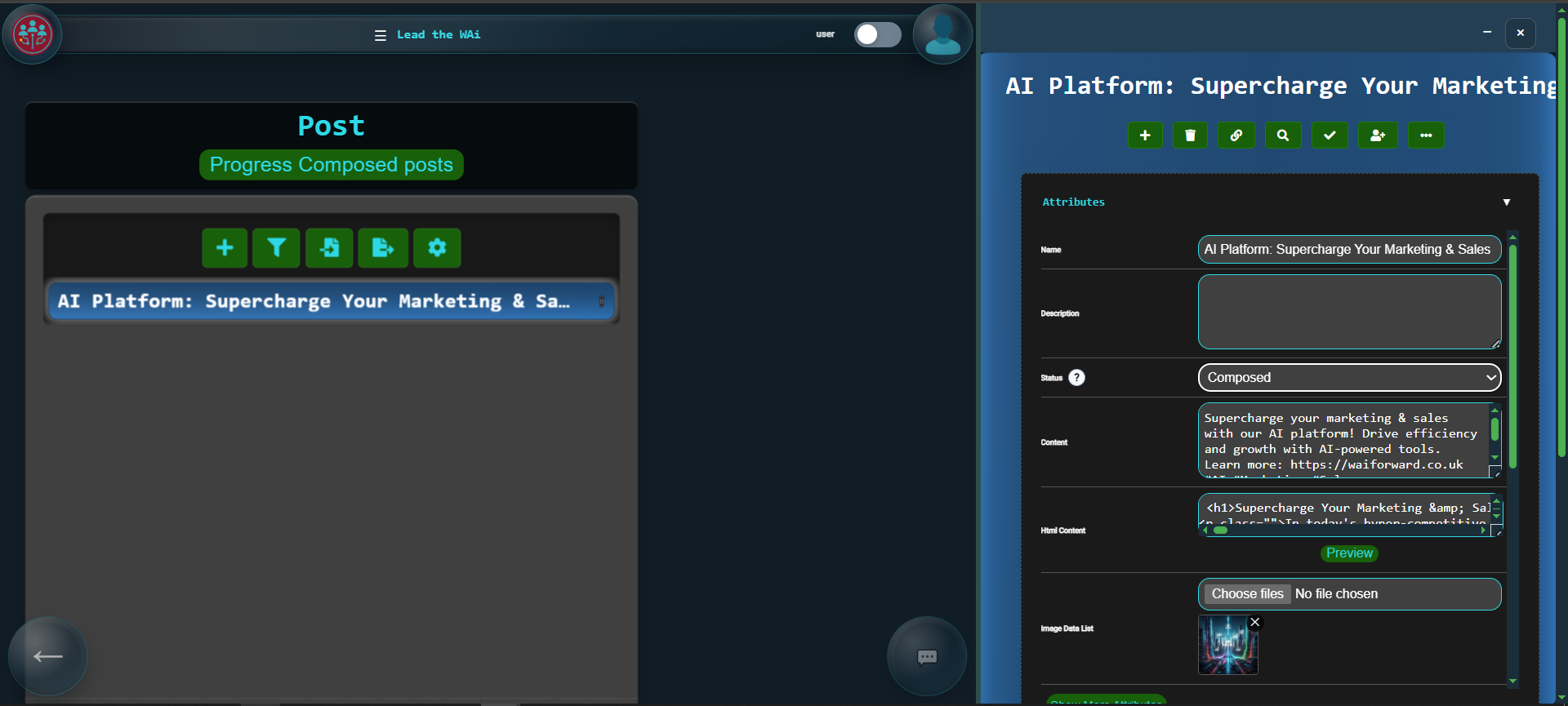Click the Attributes panel vertical scrollbar
1568x706 pixels.
1512,356
